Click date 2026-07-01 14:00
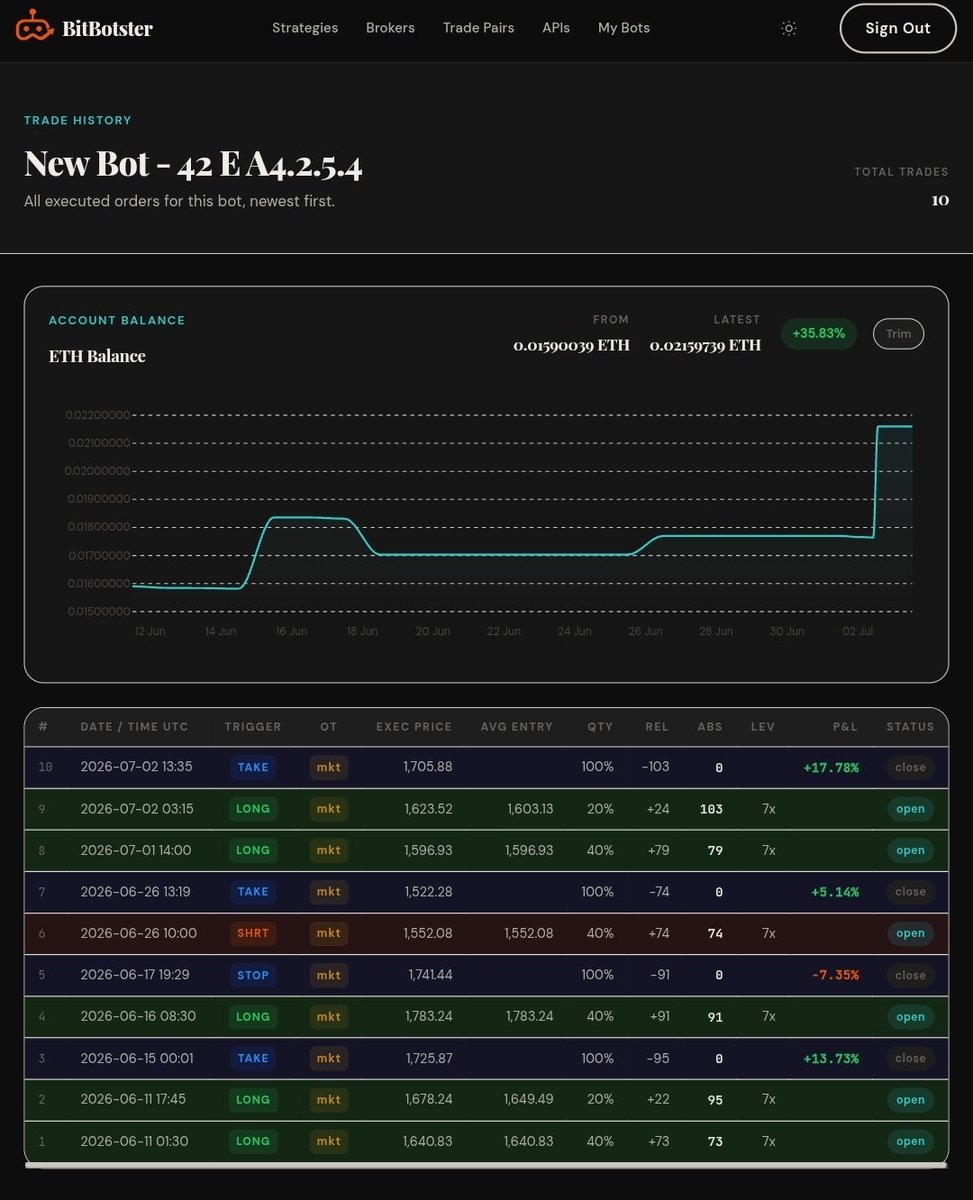The width and height of the screenshot is (973, 1200). point(136,850)
